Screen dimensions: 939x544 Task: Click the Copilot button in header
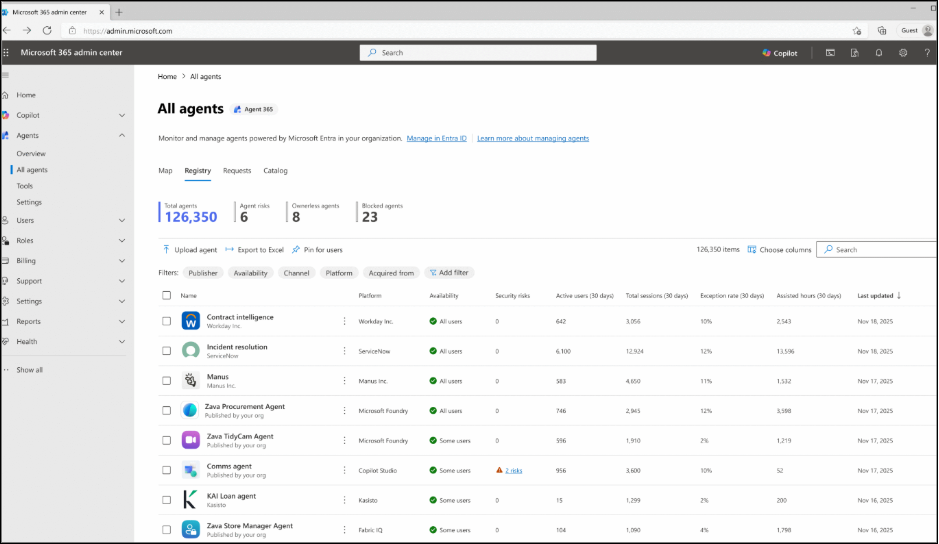point(780,53)
